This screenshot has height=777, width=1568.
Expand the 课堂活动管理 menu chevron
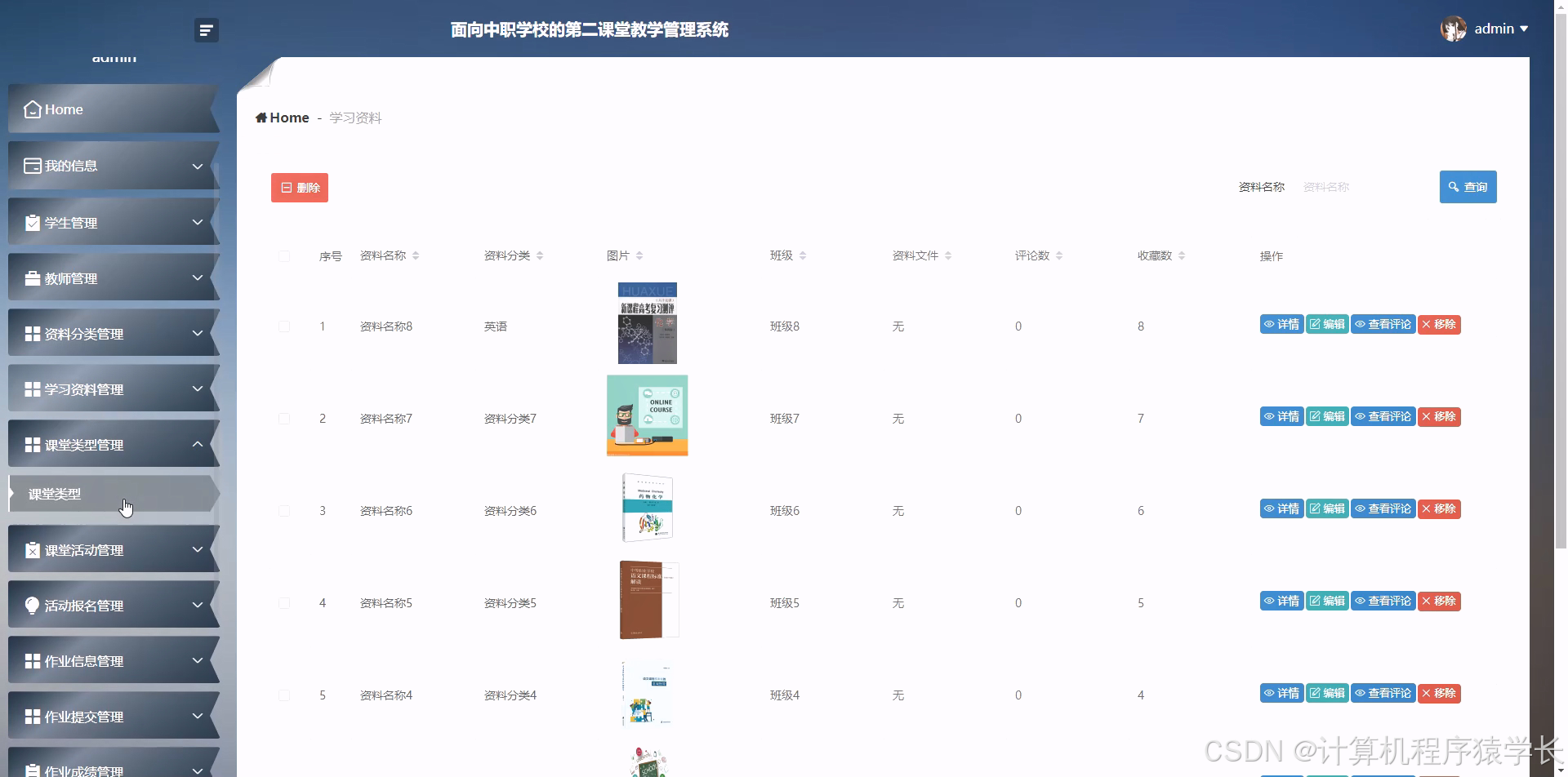click(x=198, y=549)
